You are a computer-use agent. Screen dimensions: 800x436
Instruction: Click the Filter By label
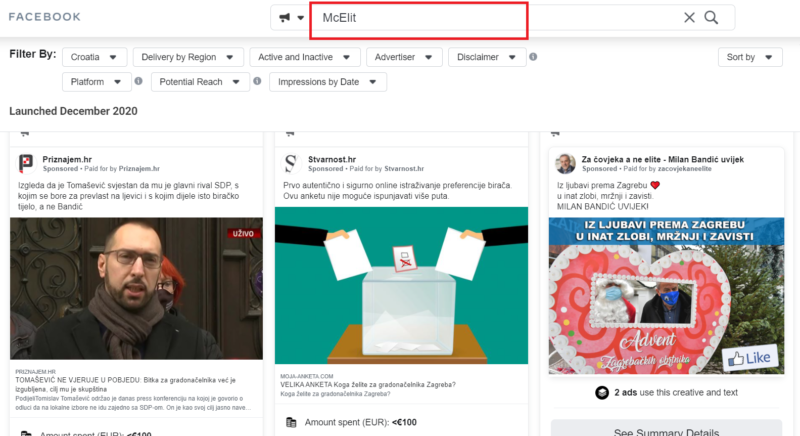click(33, 54)
